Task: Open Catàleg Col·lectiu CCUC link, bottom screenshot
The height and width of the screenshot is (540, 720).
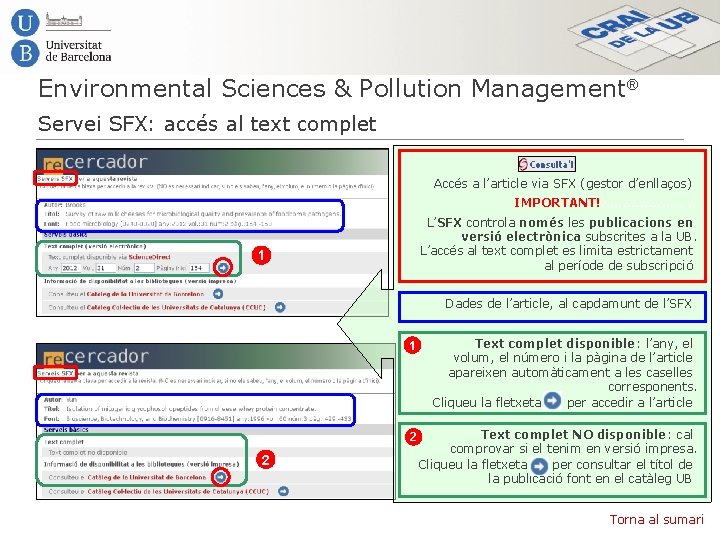Action: click(x=178, y=491)
